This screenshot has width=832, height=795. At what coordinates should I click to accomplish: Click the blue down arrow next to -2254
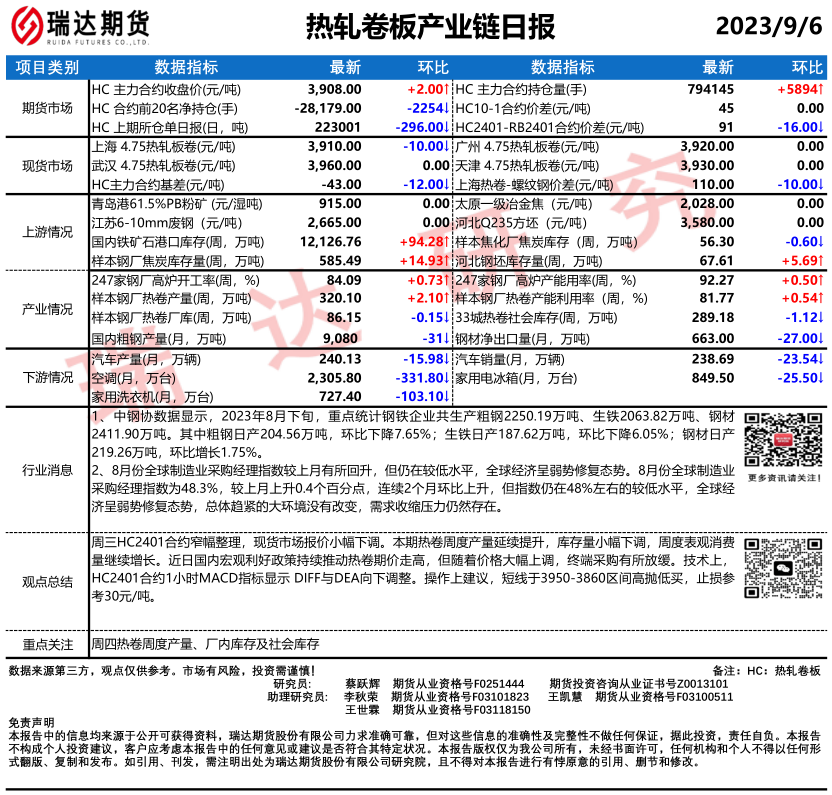pyautogui.click(x=445, y=107)
